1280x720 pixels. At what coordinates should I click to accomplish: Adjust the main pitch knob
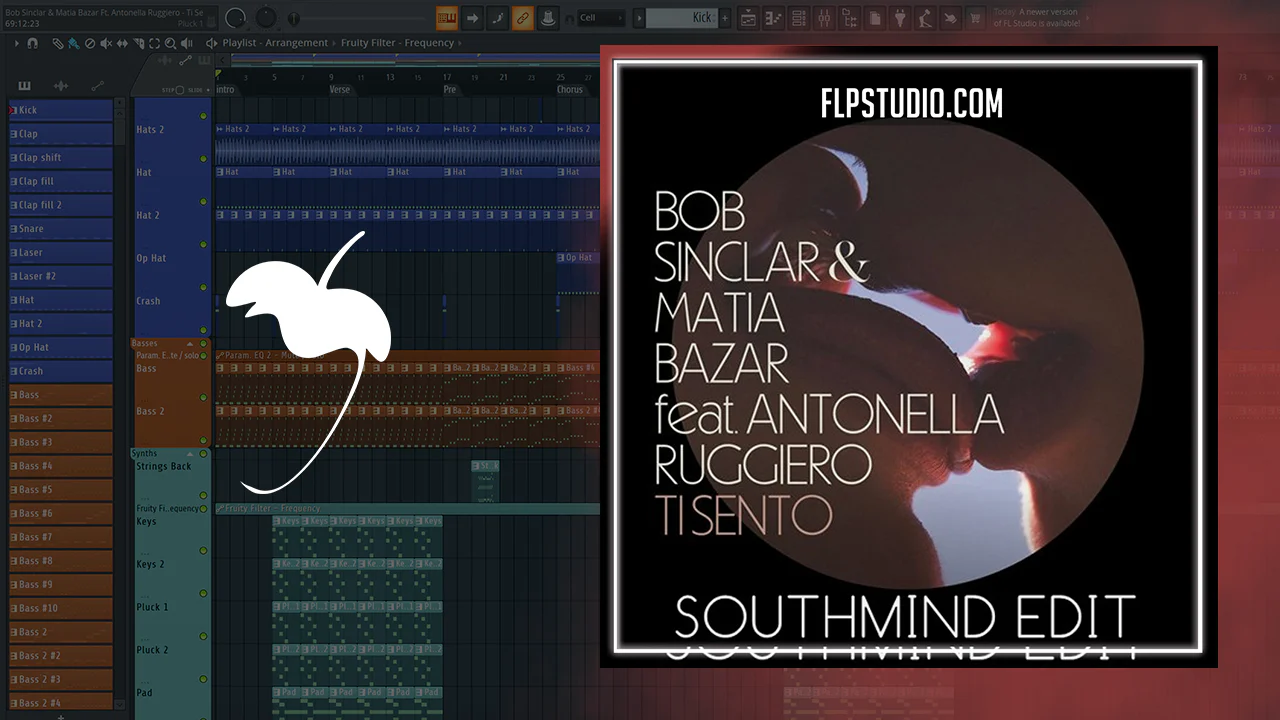(x=266, y=18)
